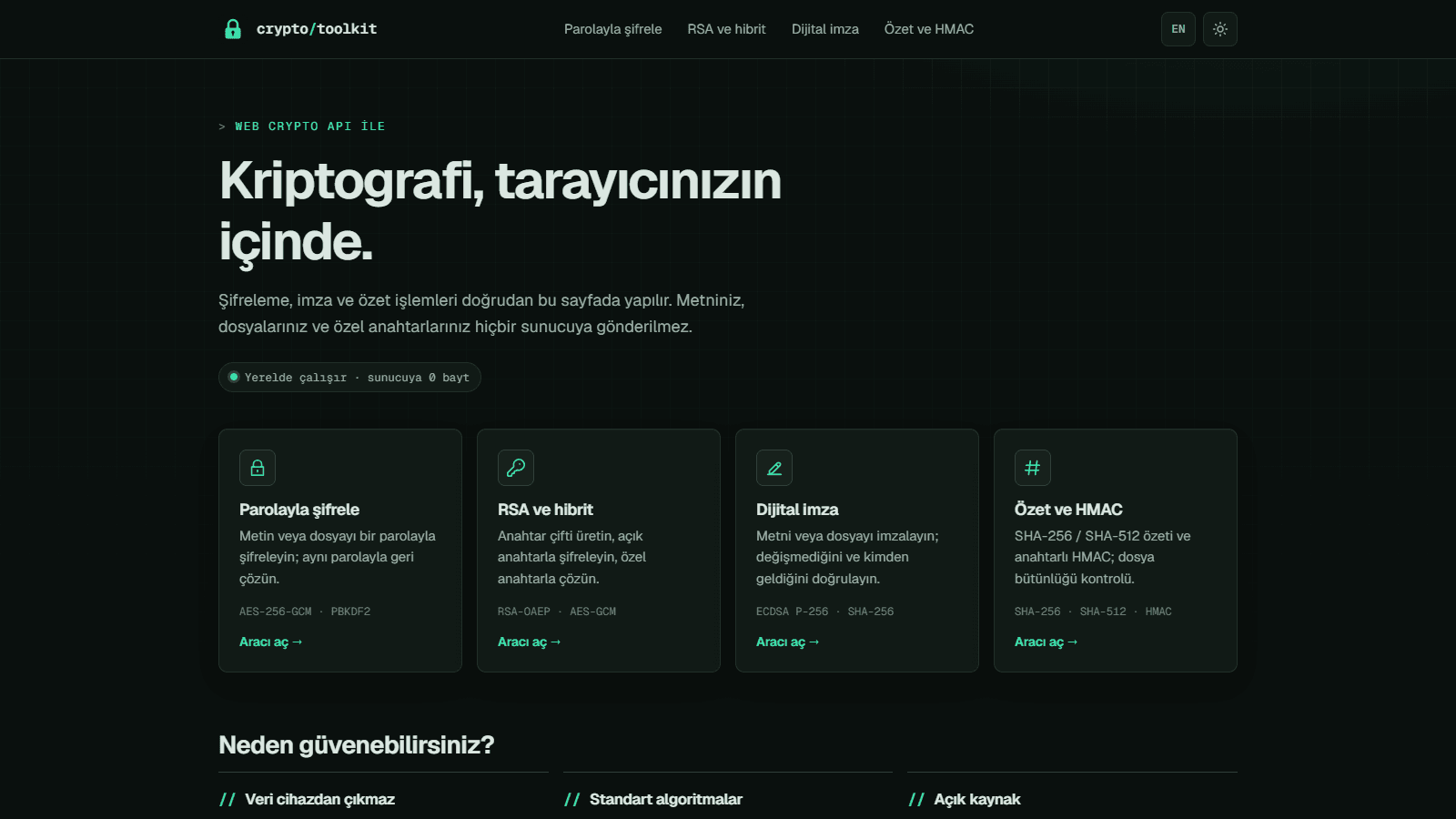
Task: Click the 'Metni veya dosyayı imzalayın' description
Action: tap(847, 557)
